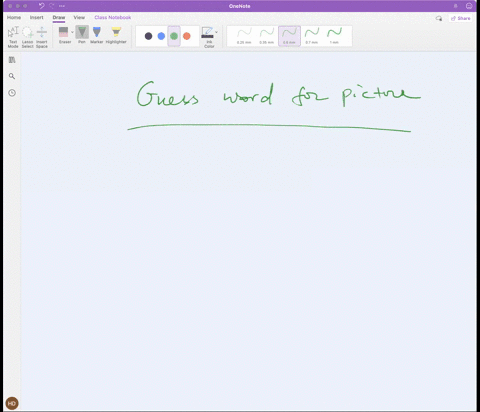Set pen thickness to 0.5 mm
Screen dimensions: 480x412
tap(289, 36)
